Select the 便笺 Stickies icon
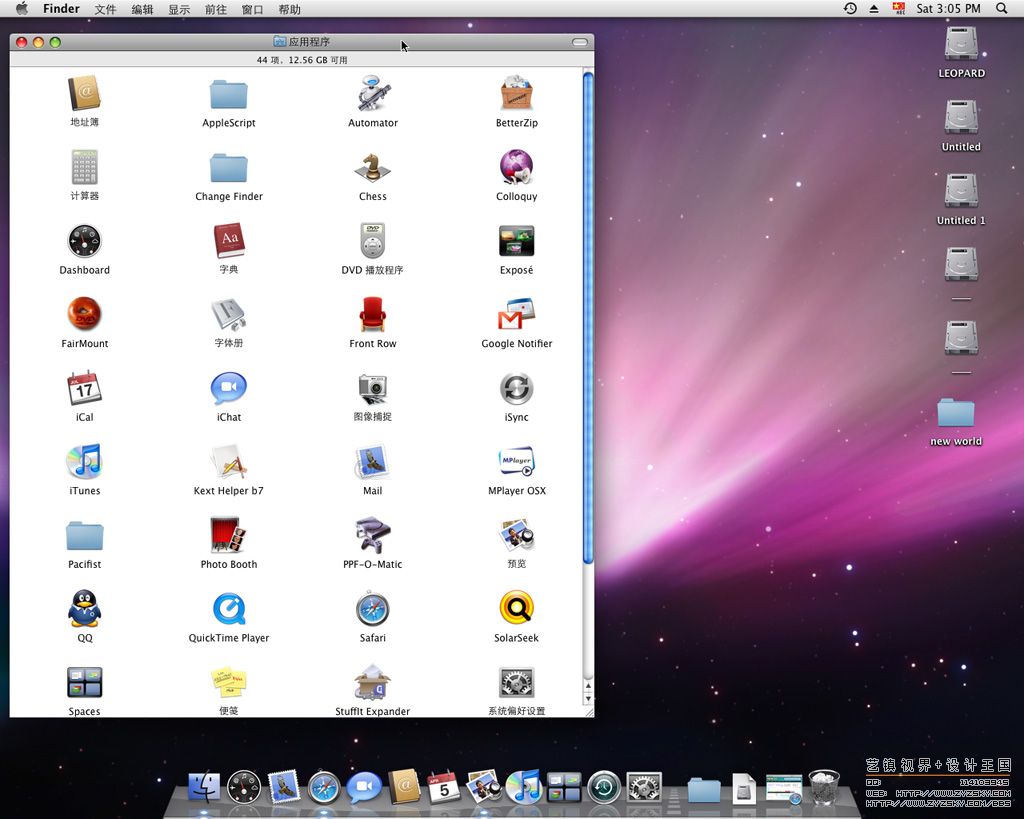The height and width of the screenshot is (819, 1024). pos(229,682)
